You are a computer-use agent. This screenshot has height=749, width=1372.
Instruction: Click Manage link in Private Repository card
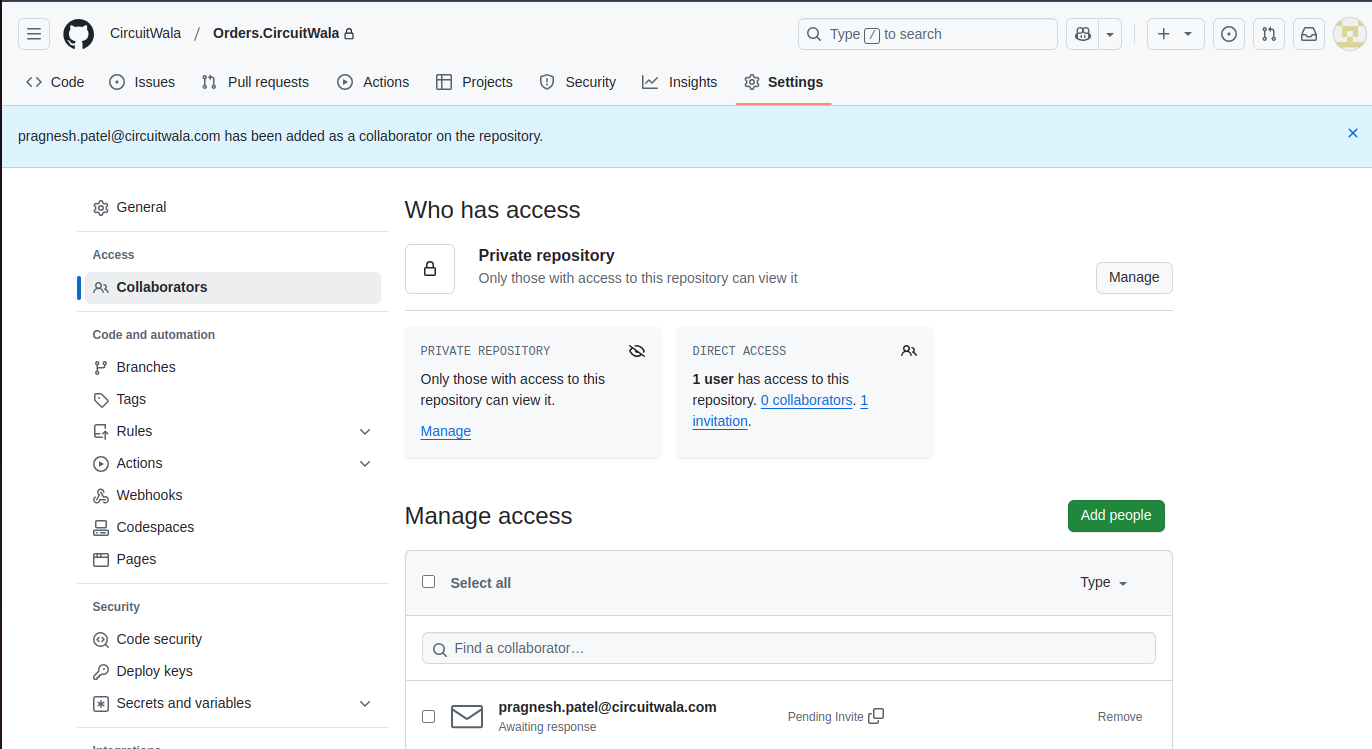point(446,431)
